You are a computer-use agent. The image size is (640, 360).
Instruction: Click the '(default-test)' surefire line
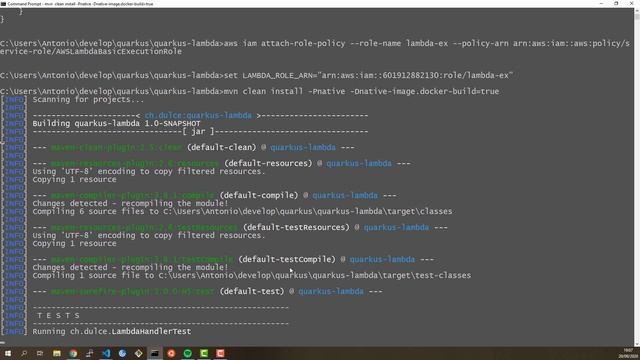(x=207, y=291)
